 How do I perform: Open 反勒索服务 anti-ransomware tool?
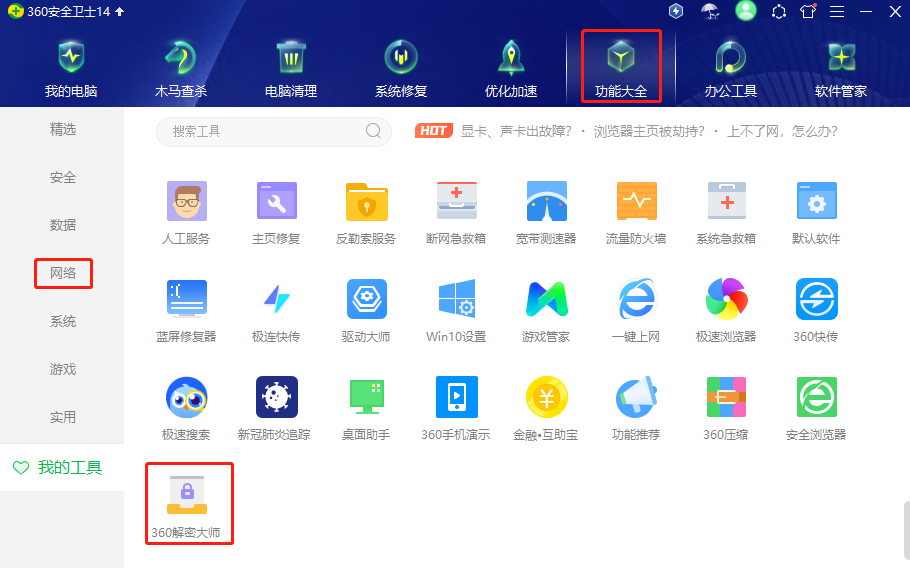pos(366,213)
